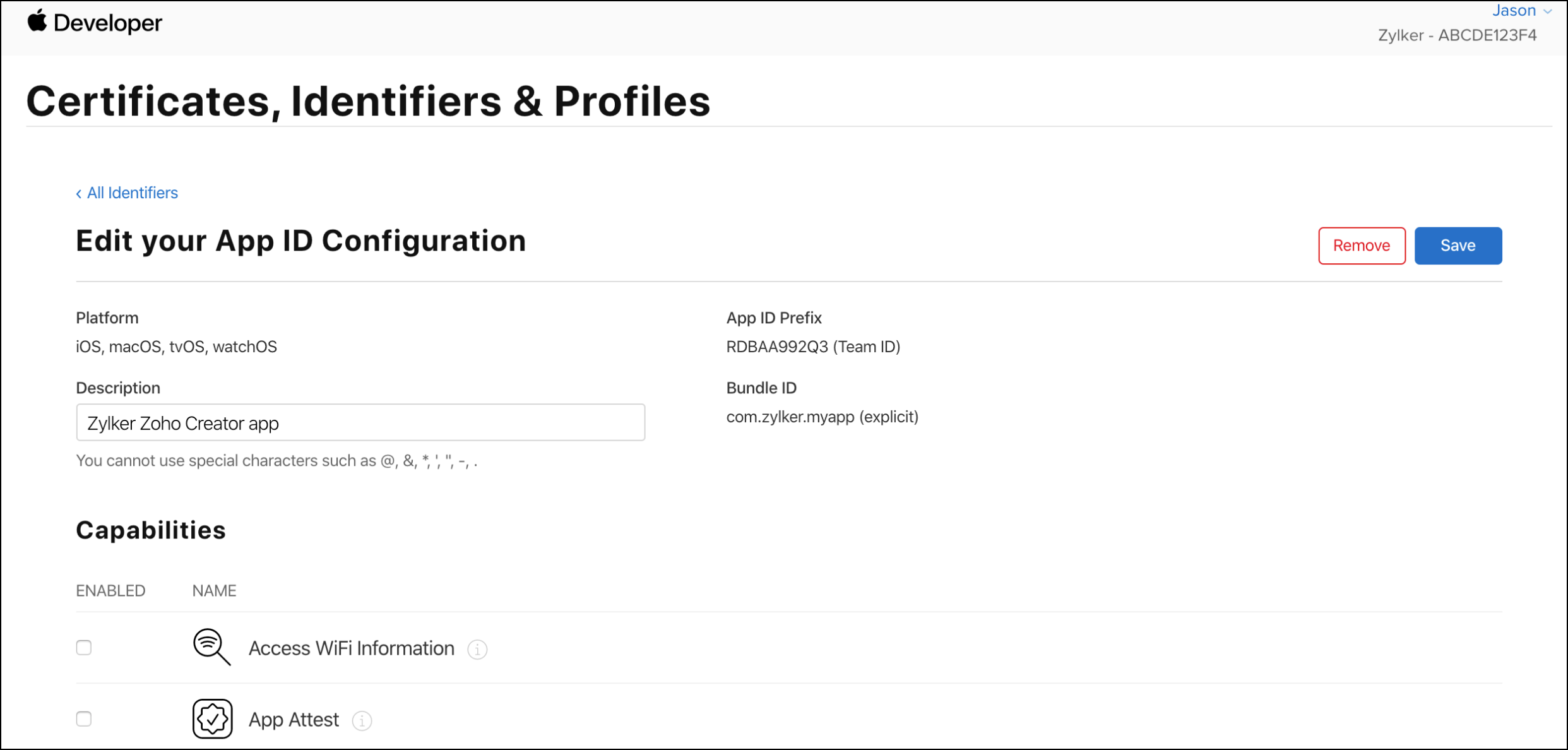
Task: Enable the App Attest checkbox
Action: pyautogui.click(x=84, y=719)
